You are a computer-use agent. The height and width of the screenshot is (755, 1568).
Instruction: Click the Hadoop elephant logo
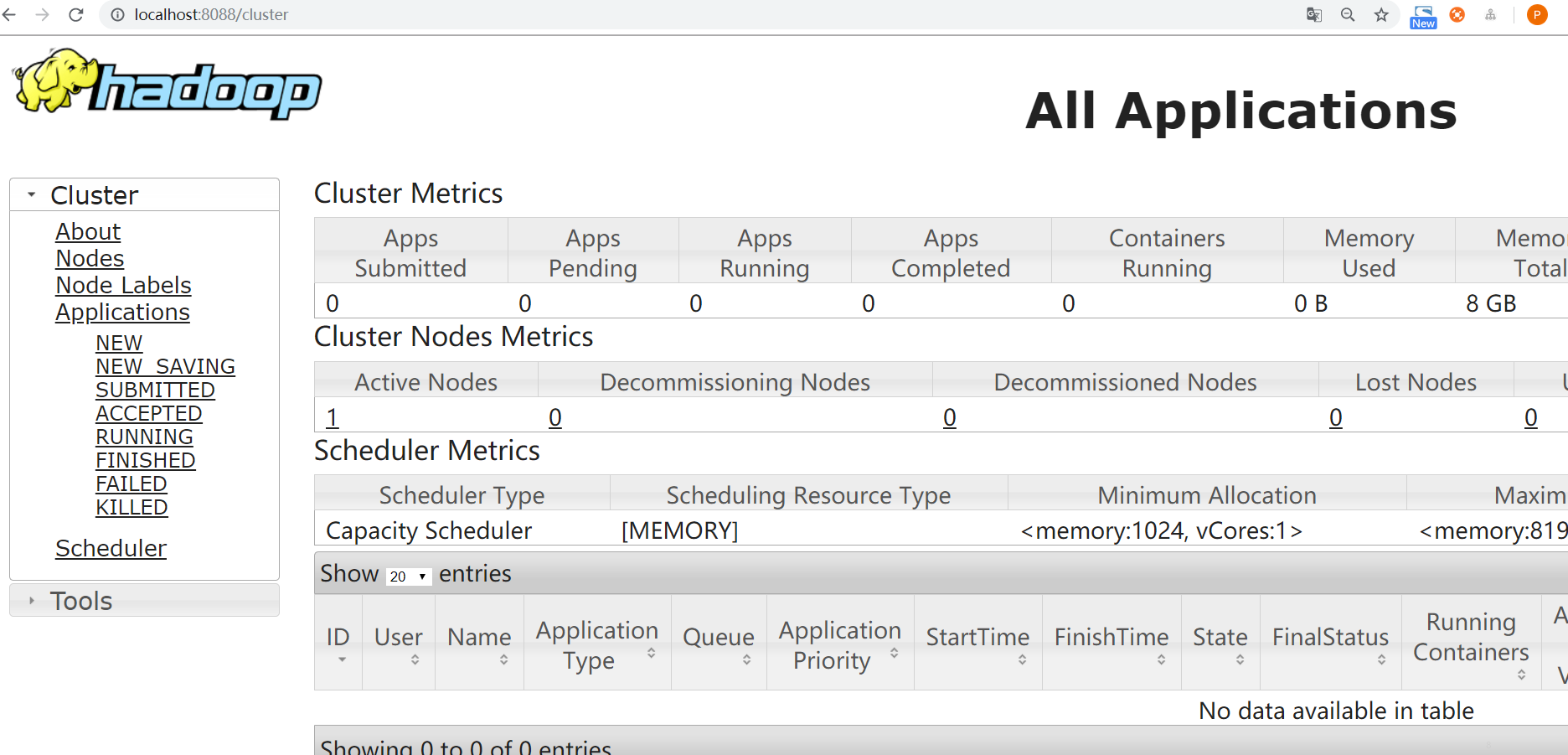(x=167, y=83)
